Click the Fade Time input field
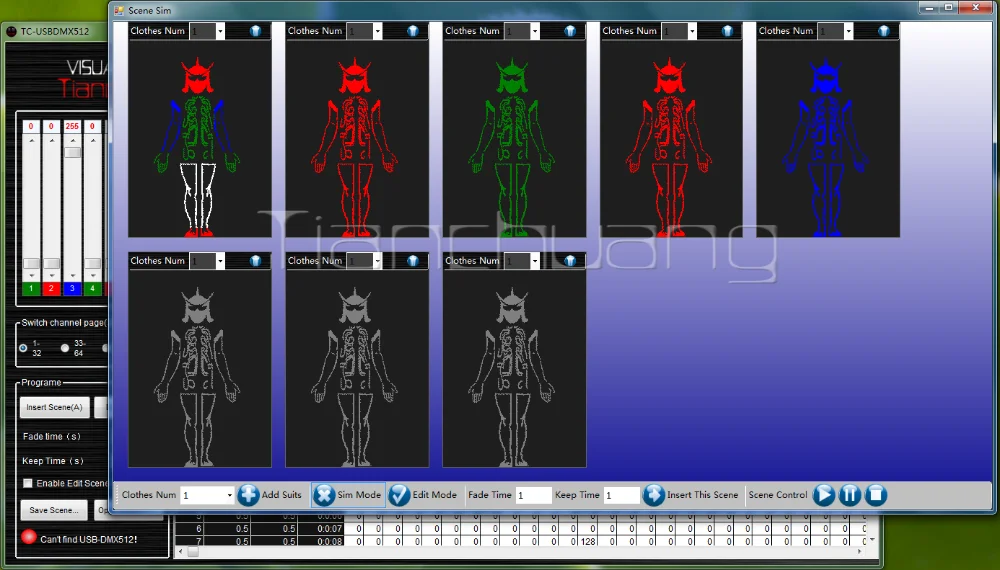Viewport: 1000px width, 570px height. coord(534,495)
